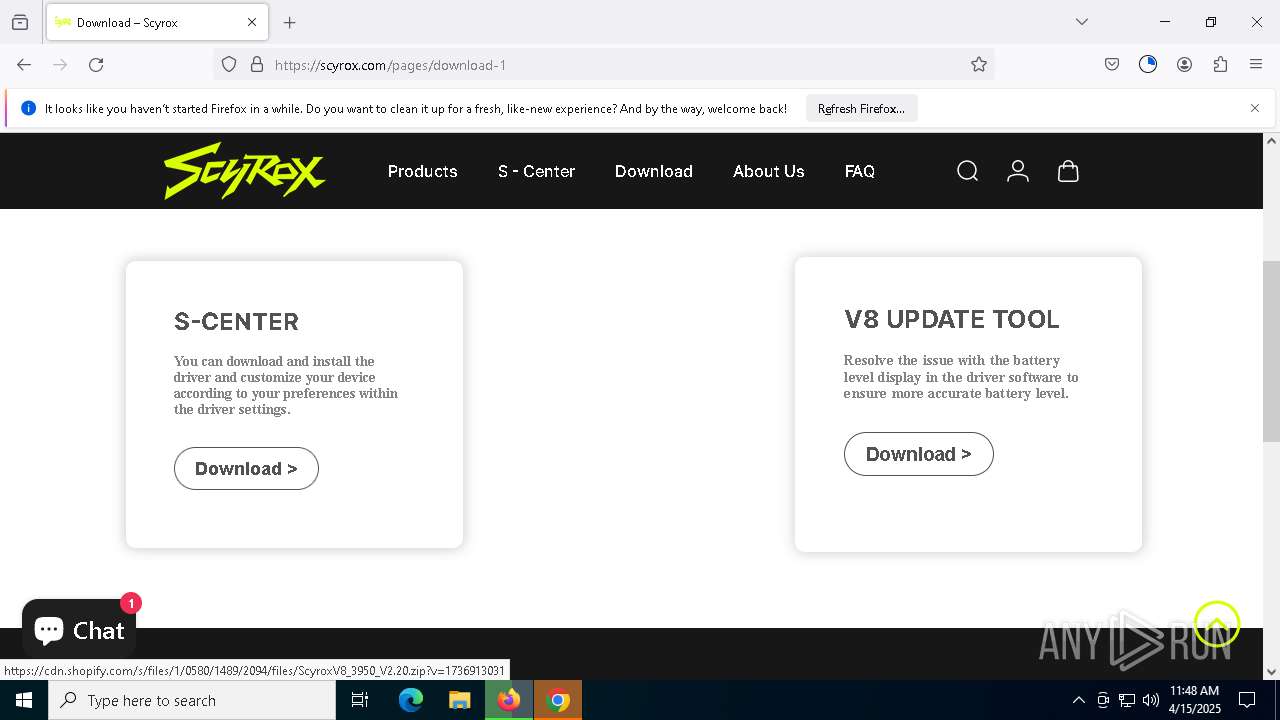
Task: Go back with the browser back arrow
Action: point(24,64)
